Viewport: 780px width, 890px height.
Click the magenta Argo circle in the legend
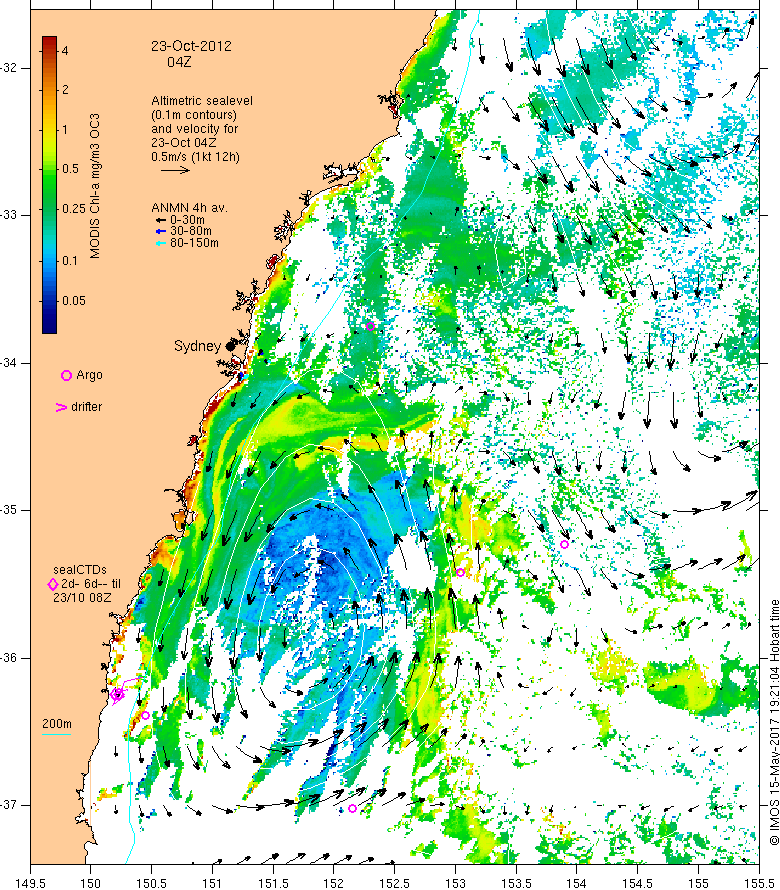tap(66, 375)
